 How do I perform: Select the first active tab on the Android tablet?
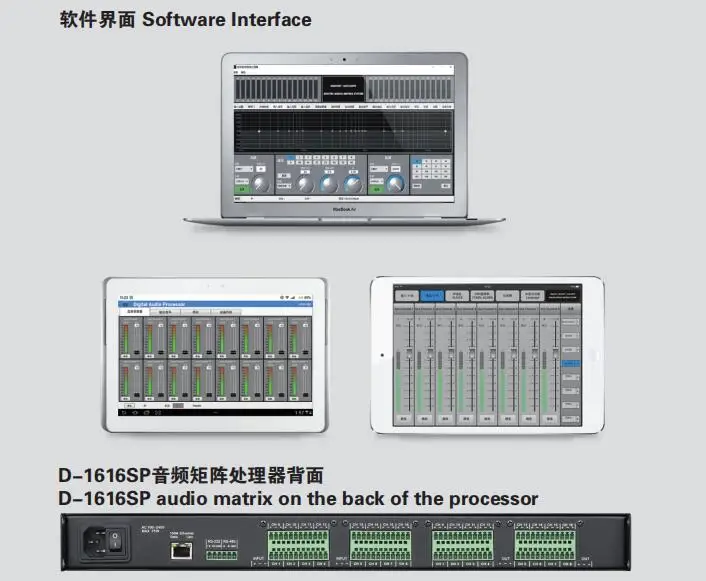tap(135, 312)
